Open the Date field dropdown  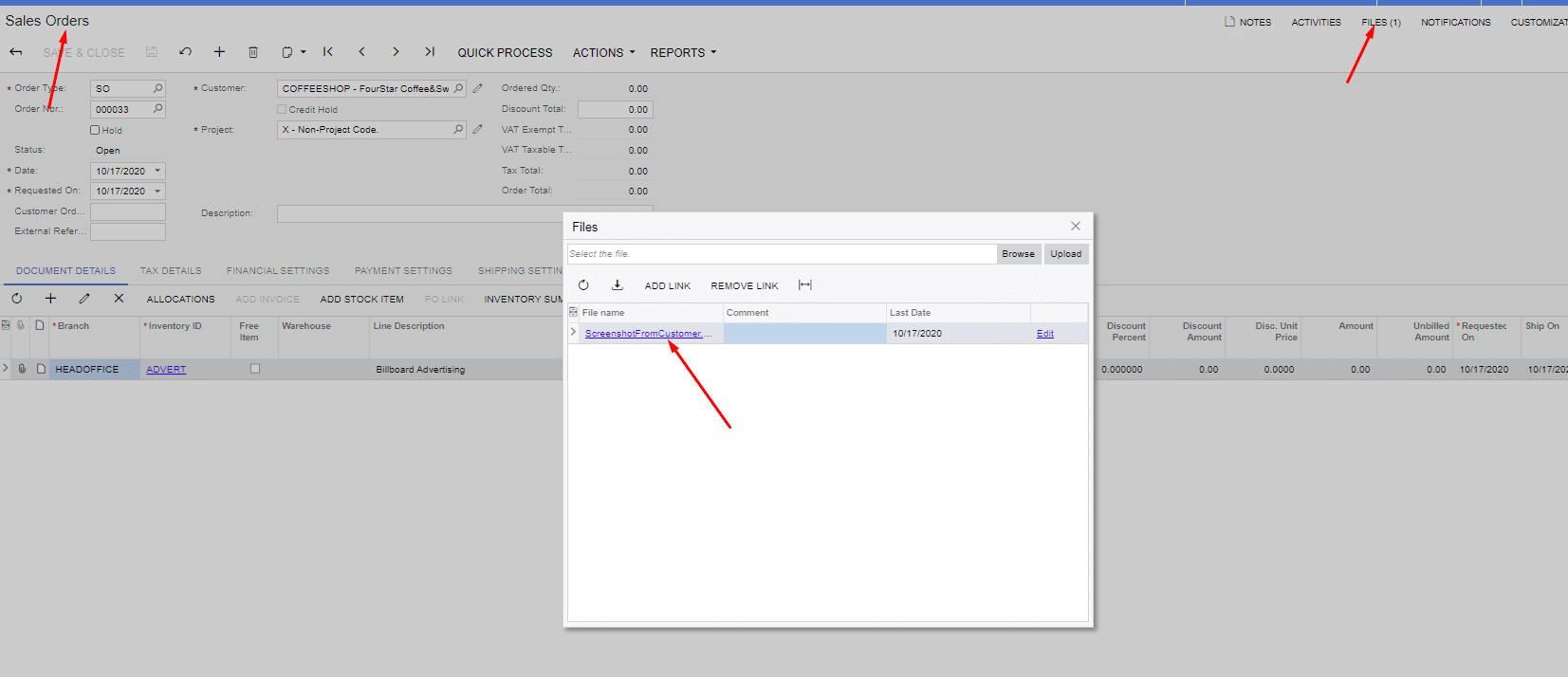coord(157,171)
